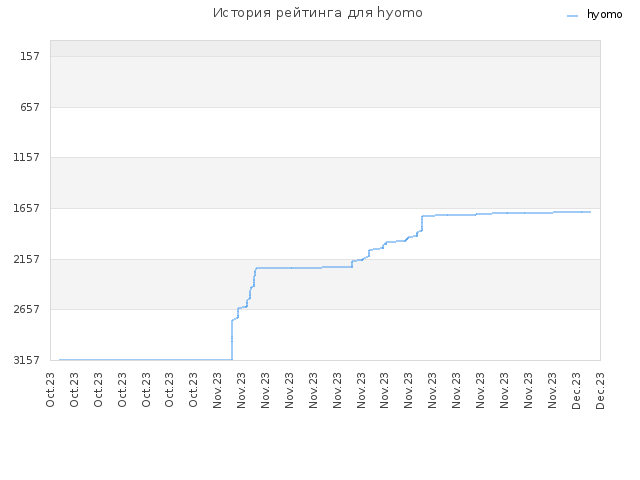The image size is (640, 480).
Task: Click the rating line's plateau near 1657
Action: click(x=506, y=213)
